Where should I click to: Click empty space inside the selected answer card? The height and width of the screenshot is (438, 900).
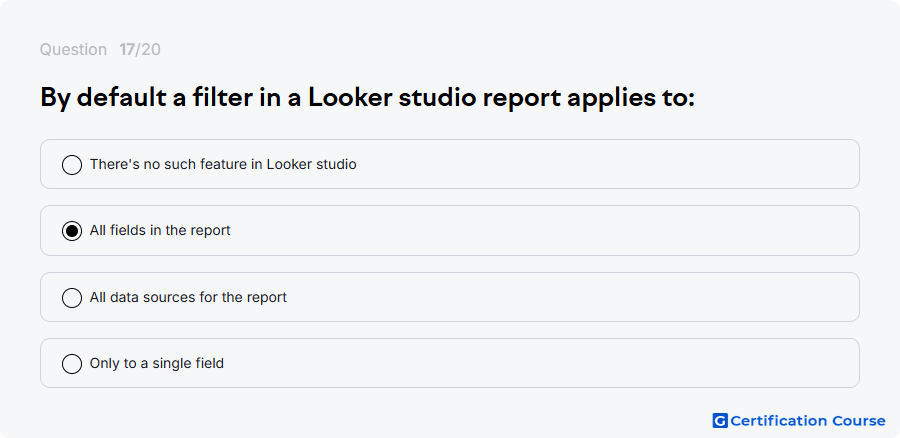545,230
